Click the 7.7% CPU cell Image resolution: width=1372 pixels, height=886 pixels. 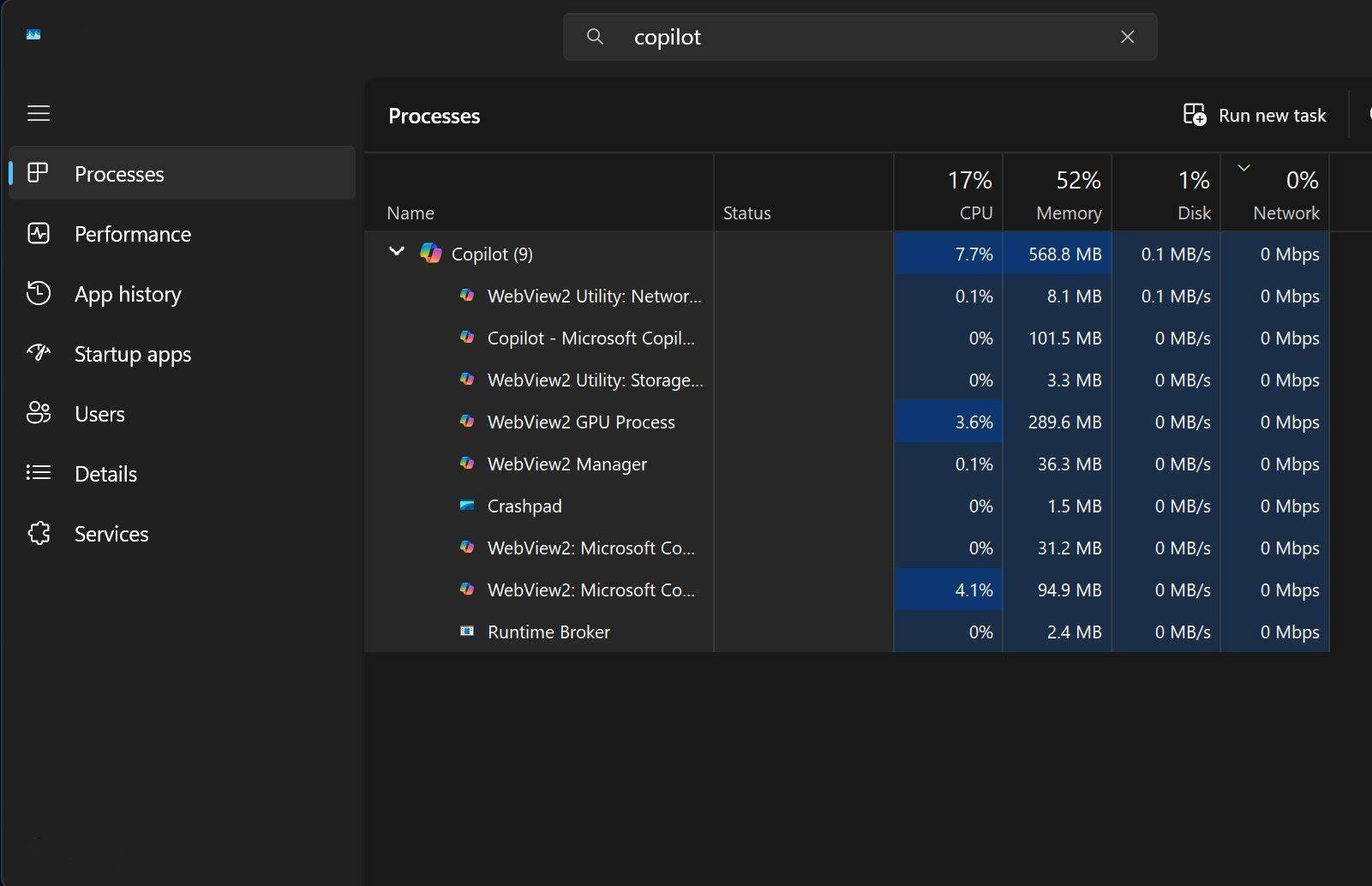(948, 254)
